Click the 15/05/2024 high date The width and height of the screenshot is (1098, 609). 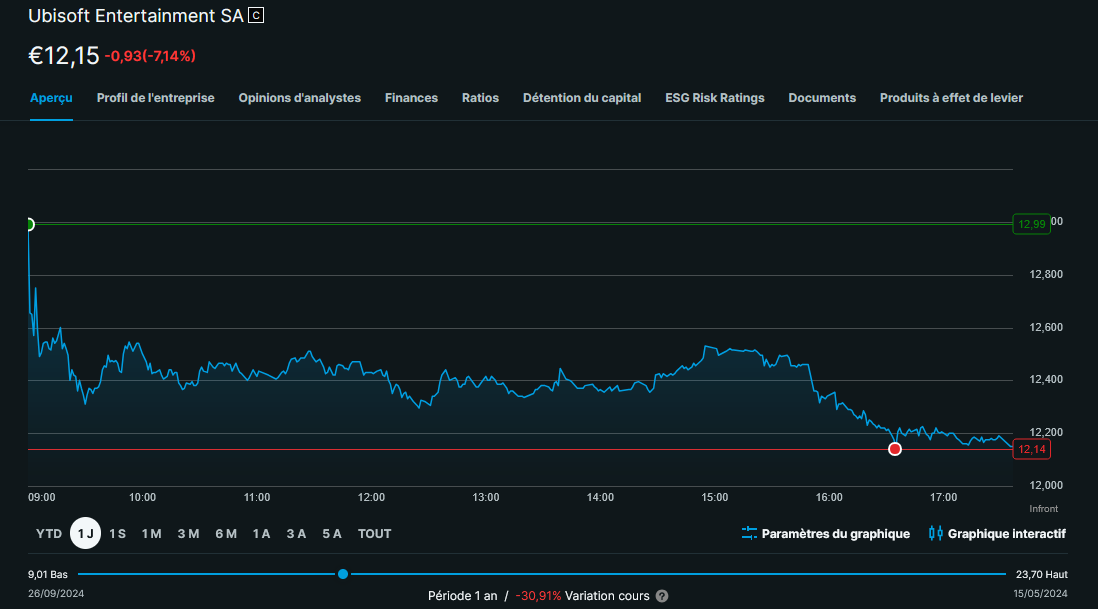coord(1041,594)
